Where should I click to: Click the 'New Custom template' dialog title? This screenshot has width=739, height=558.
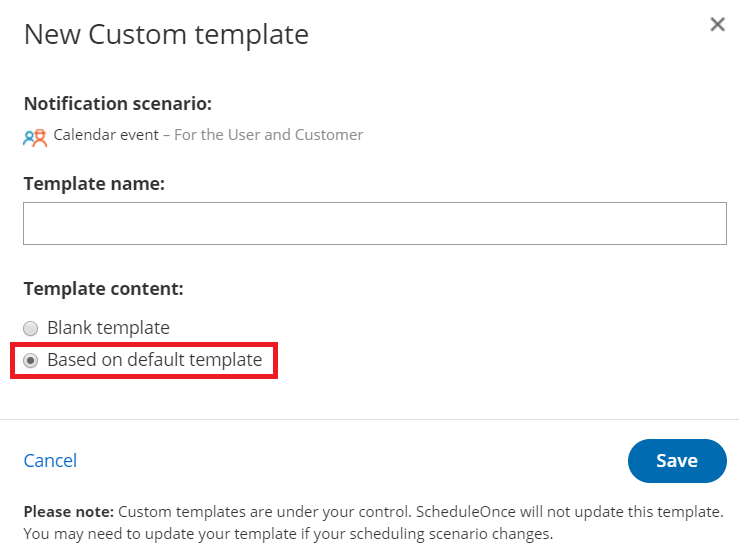(x=166, y=35)
